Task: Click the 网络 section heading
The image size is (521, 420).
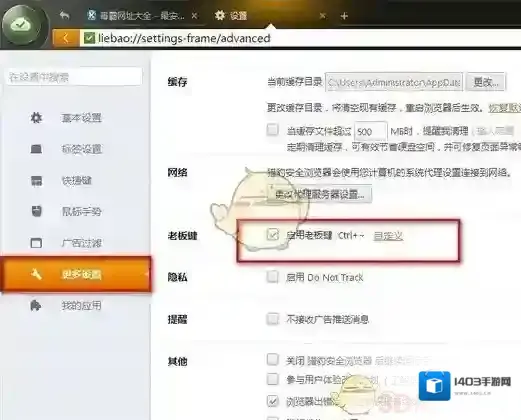Action: 177,172
